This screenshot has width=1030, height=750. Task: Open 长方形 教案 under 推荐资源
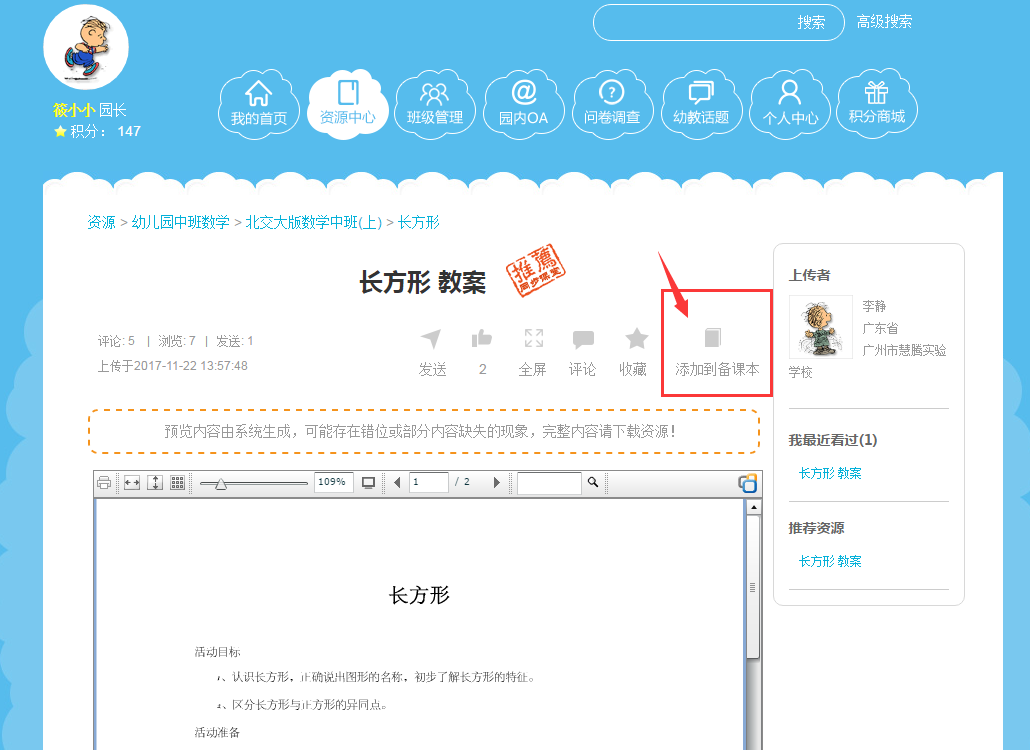(x=830, y=562)
